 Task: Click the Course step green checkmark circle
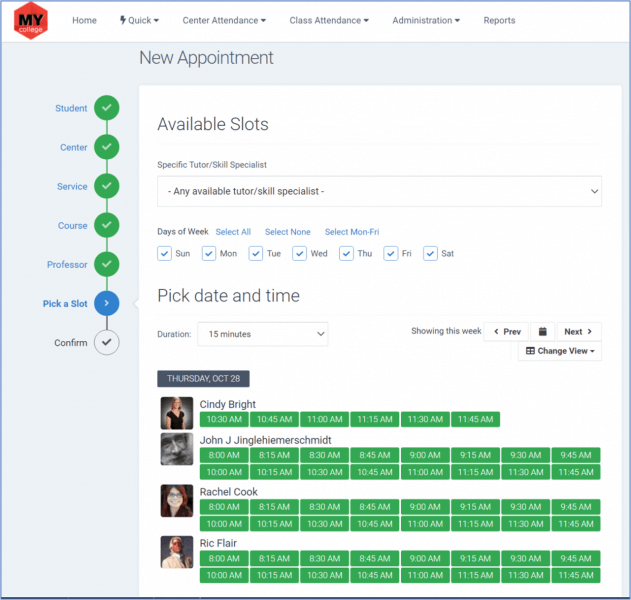[x=107, y=225]
